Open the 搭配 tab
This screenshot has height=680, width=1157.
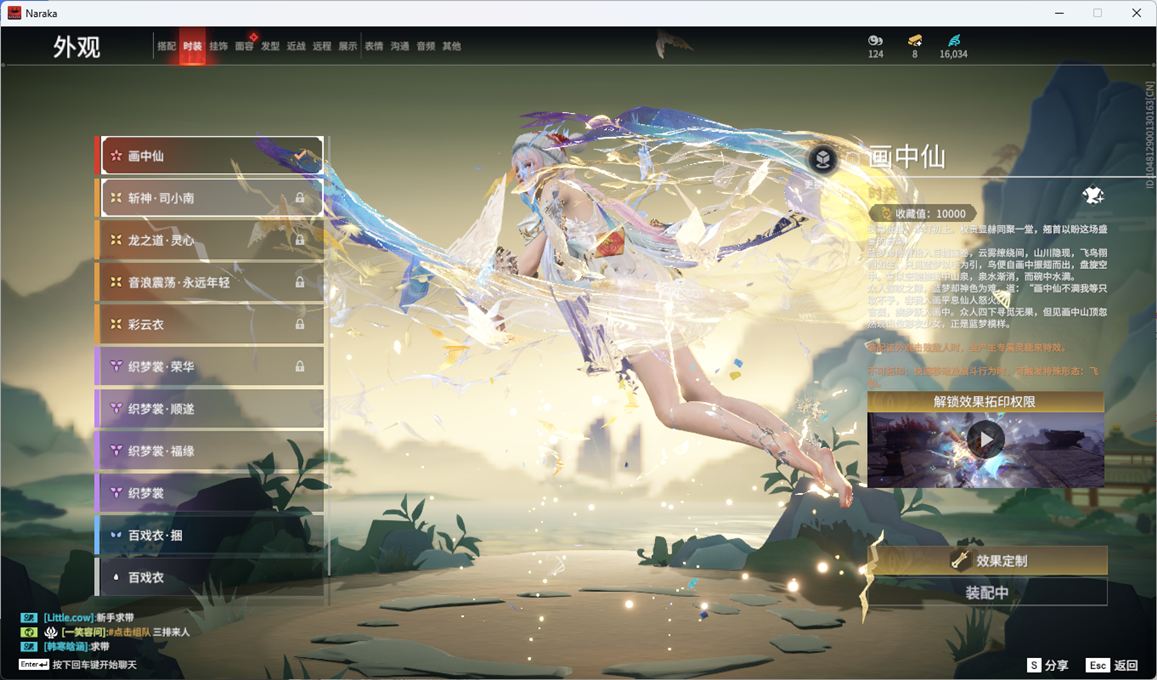[166, 46]
